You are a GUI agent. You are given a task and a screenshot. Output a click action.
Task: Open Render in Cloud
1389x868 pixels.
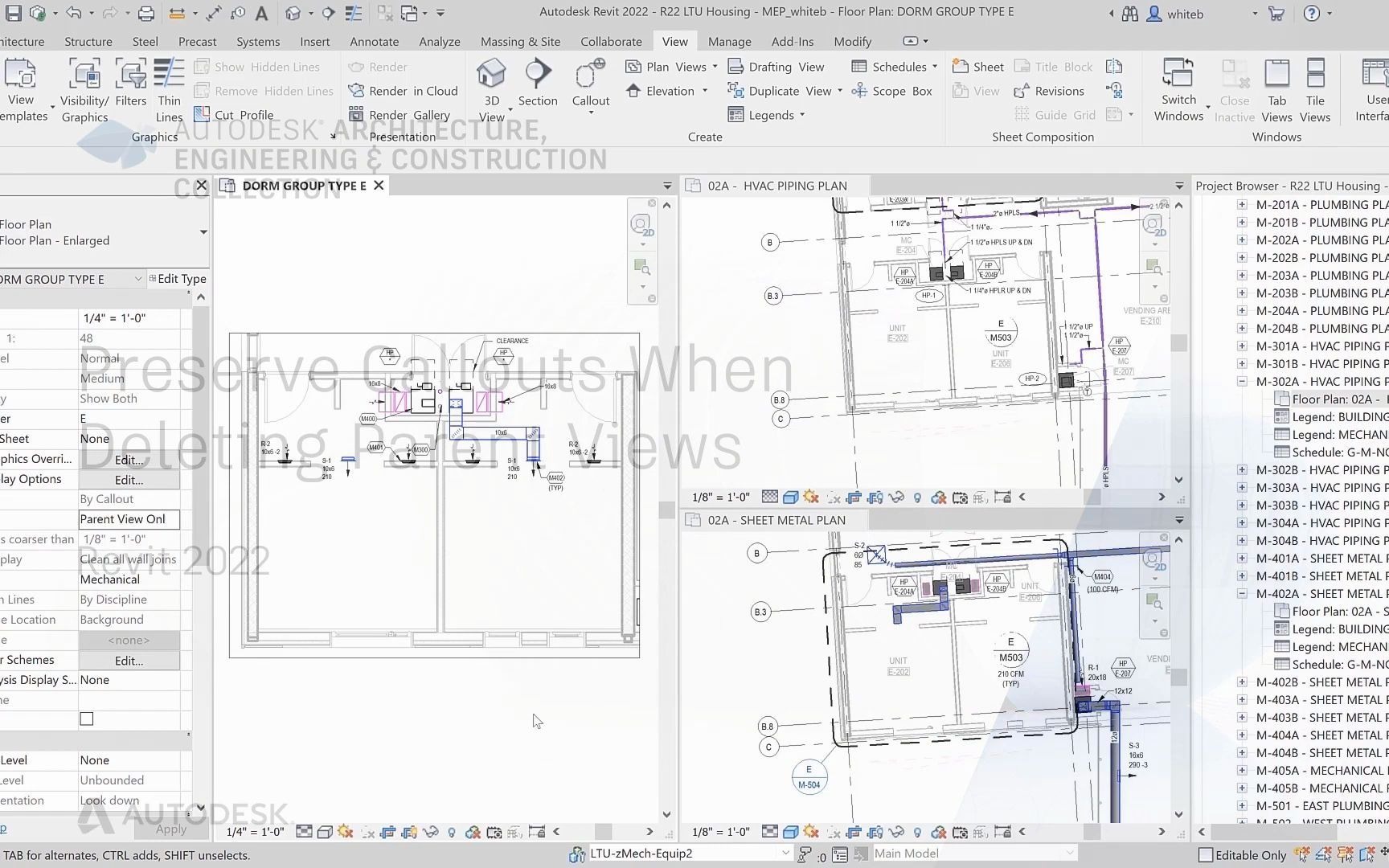(403, 91)
